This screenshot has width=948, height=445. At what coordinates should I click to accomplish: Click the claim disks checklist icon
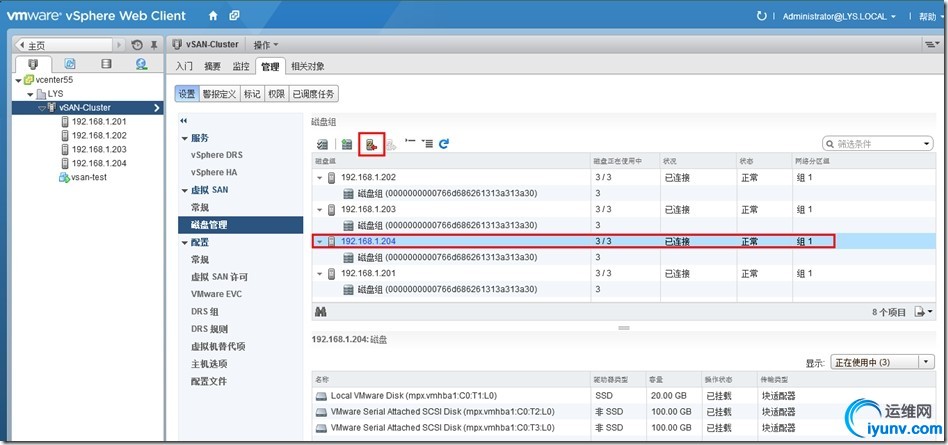[x=322, y=144]
